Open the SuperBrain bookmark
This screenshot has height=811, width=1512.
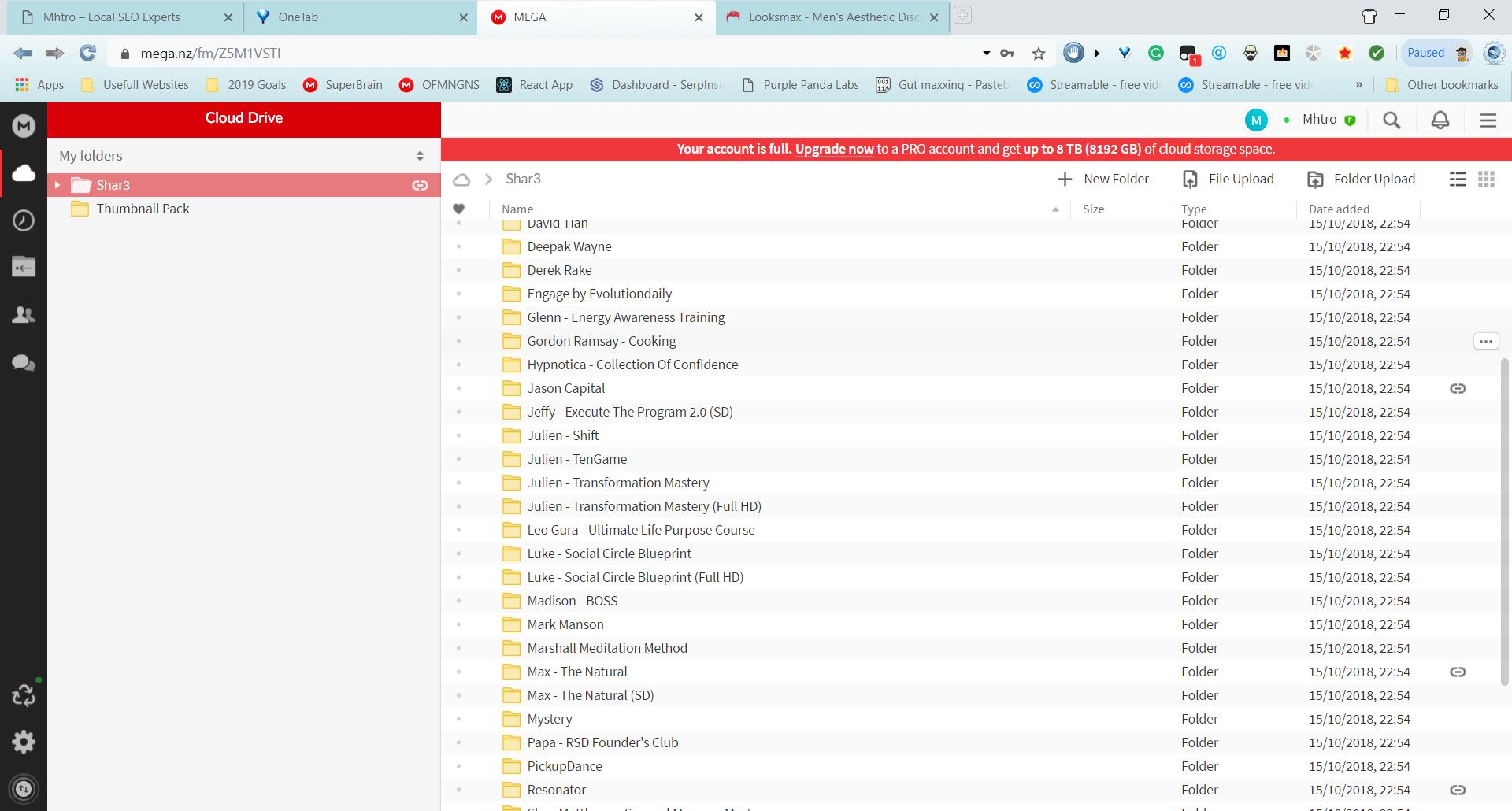(x=343, y=85)
